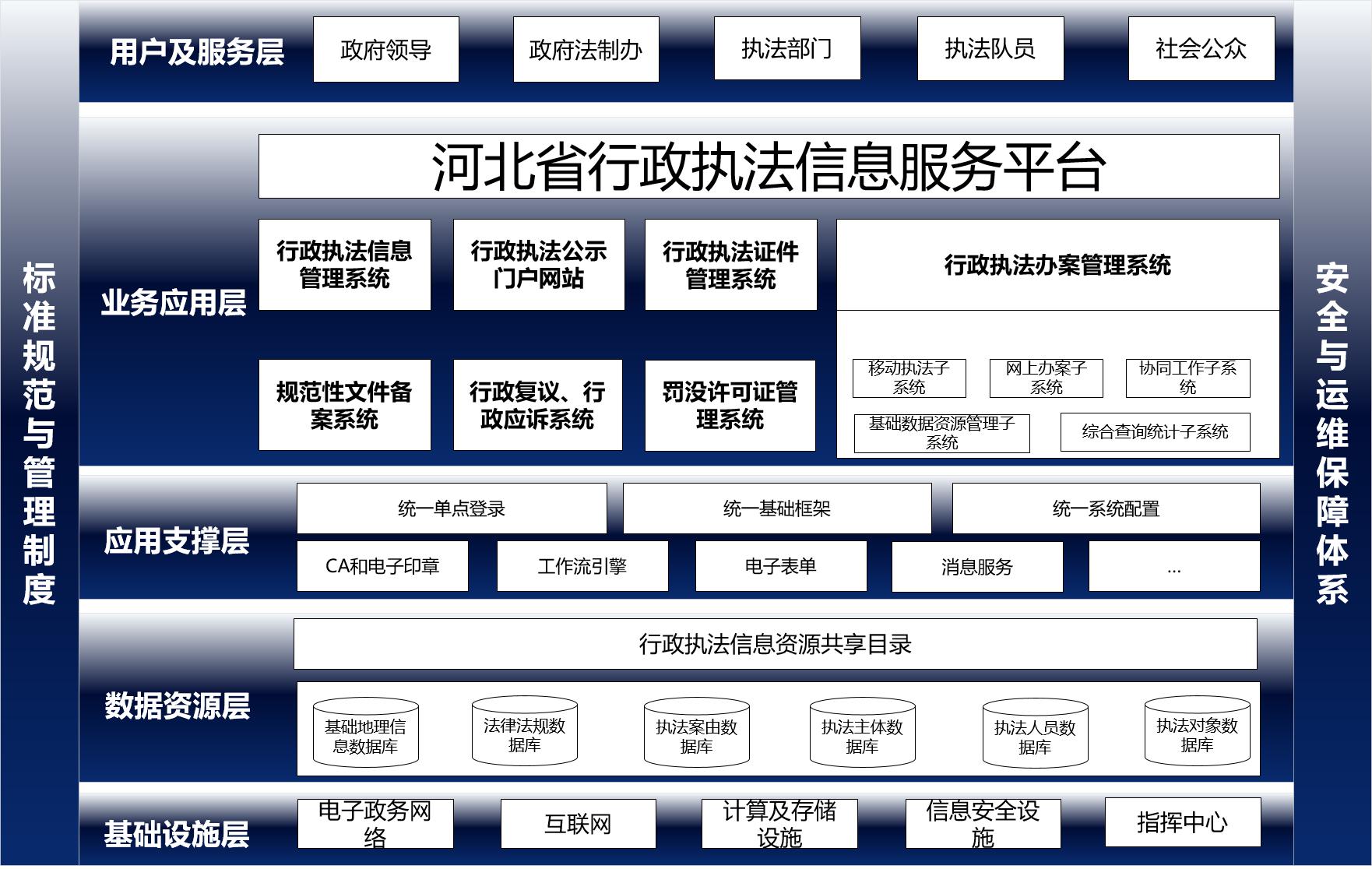Click the 工作流引擎 box
1372x869 pixels.
point(582,566)
